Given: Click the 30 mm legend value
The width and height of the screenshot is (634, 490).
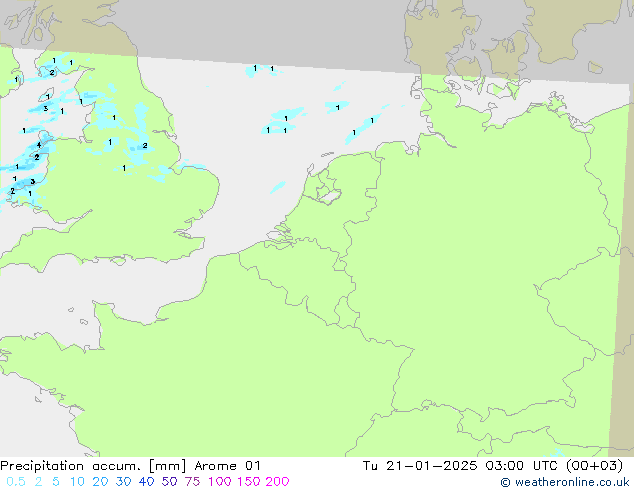Looking at the screenshot, I should pyautogui.click(x=123, y=482).
